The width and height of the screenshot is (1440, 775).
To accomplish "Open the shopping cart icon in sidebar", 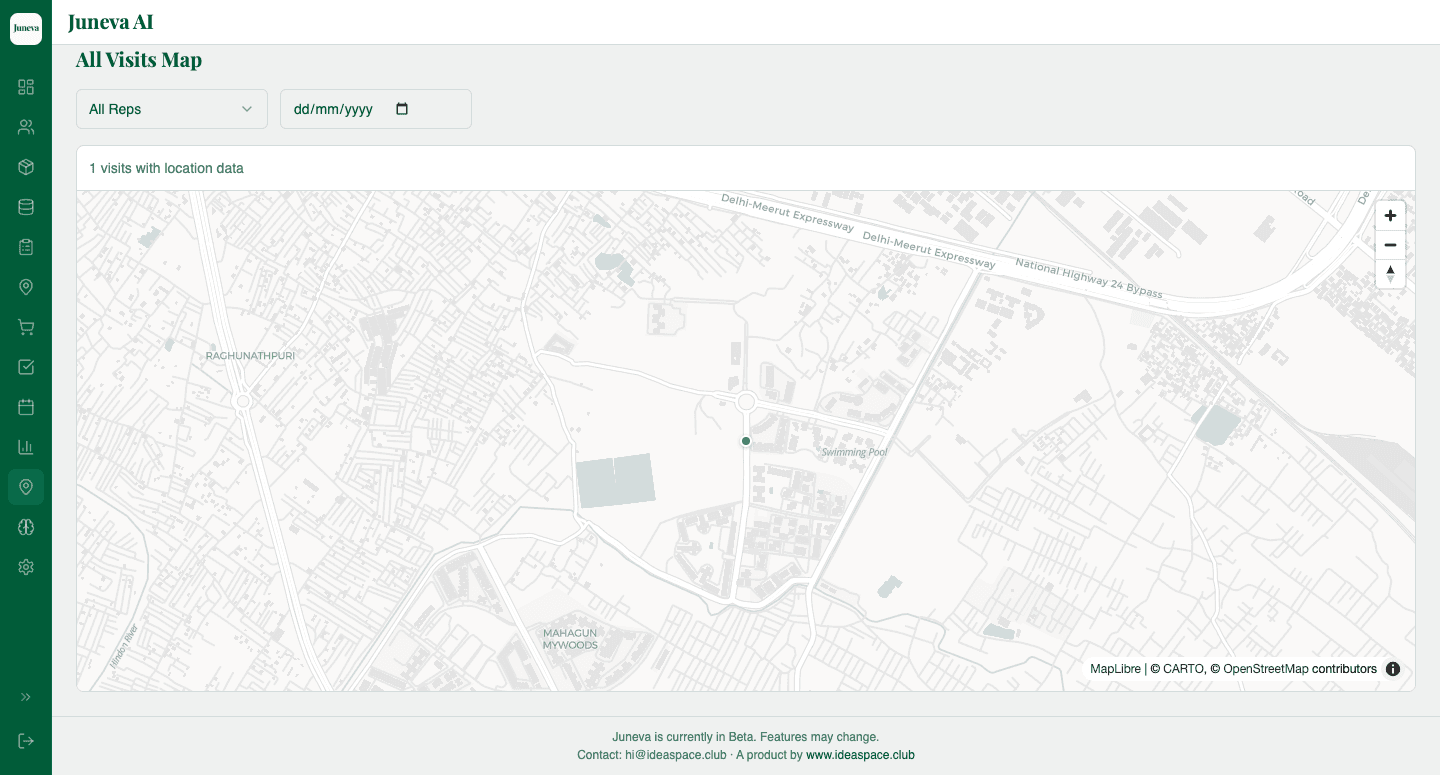I will pyautogui.click(x=26, y=327).
